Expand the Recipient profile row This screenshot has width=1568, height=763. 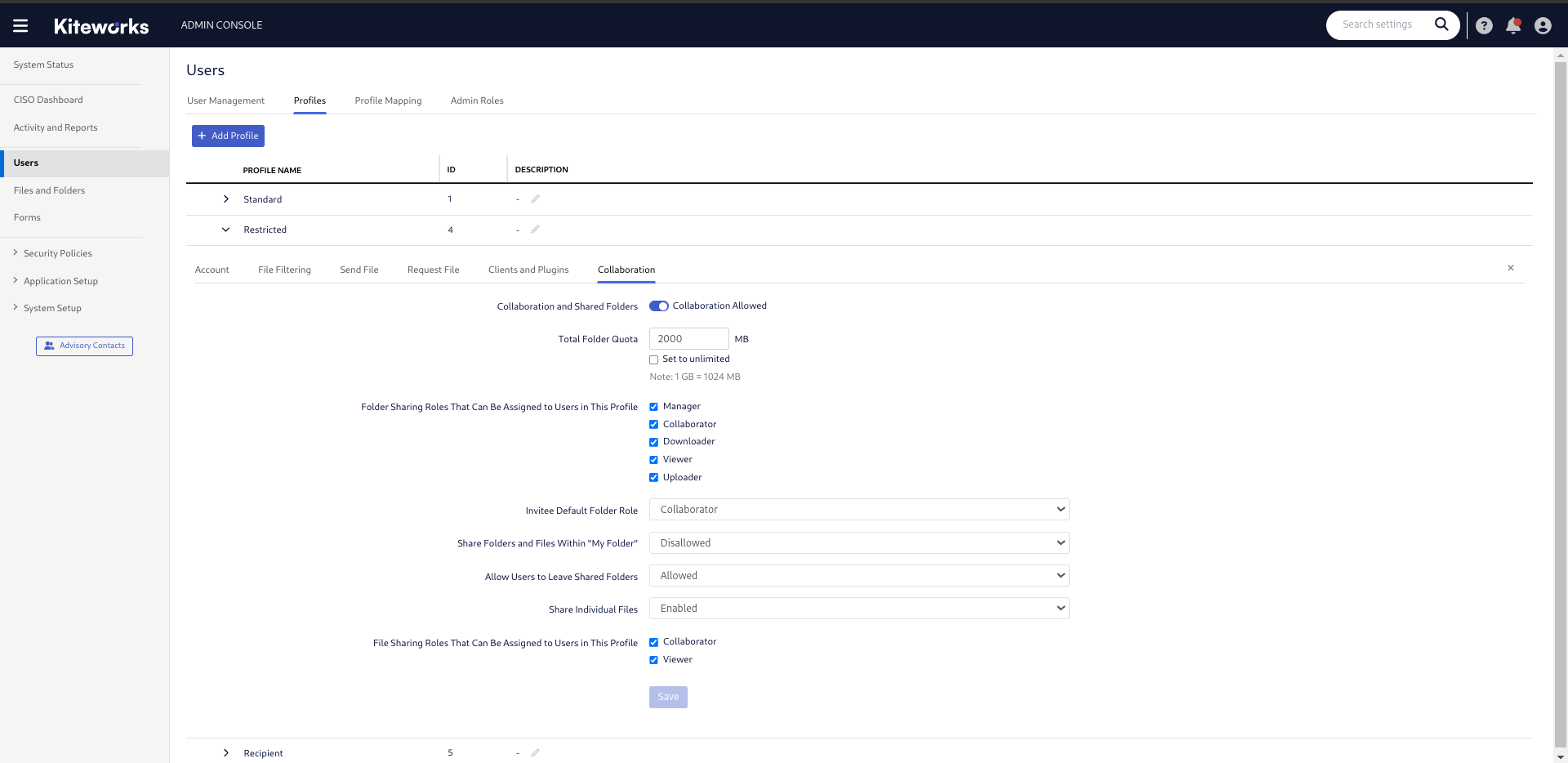(225, 752)
